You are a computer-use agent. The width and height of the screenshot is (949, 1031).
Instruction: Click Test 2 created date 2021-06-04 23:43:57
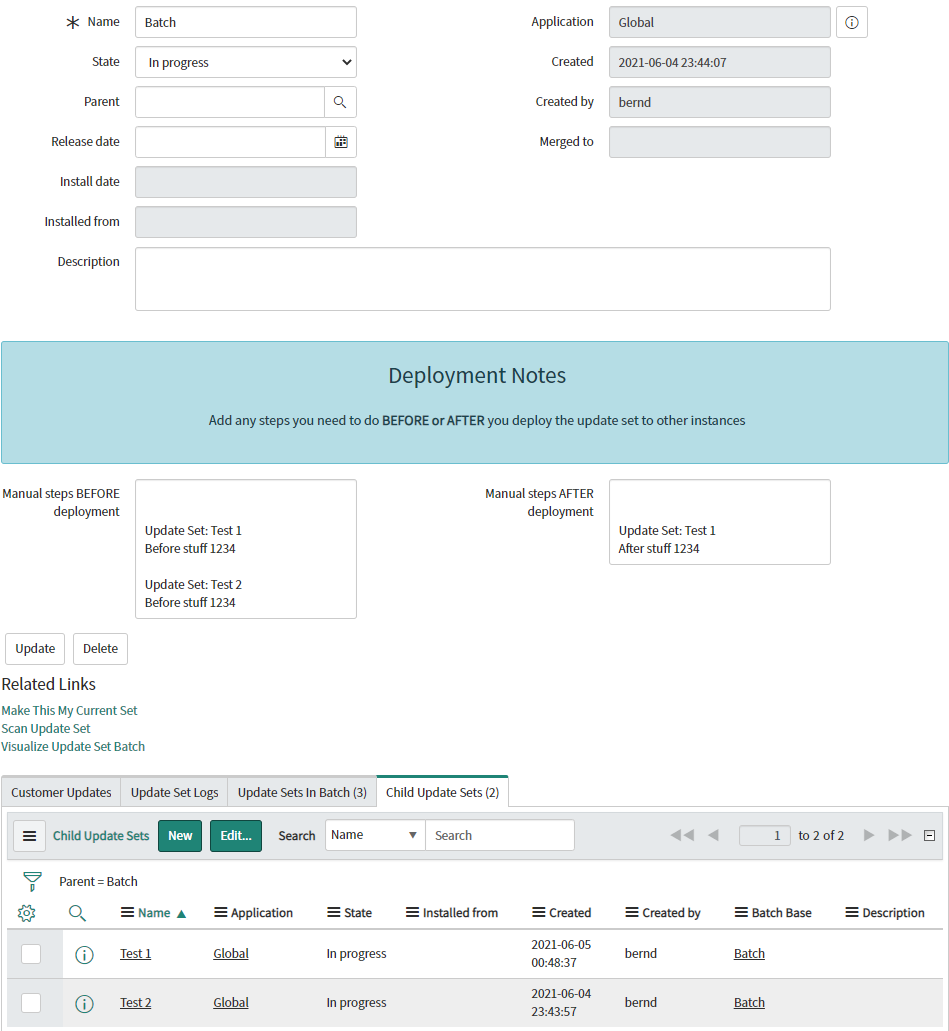click(x=561, y=1003)
